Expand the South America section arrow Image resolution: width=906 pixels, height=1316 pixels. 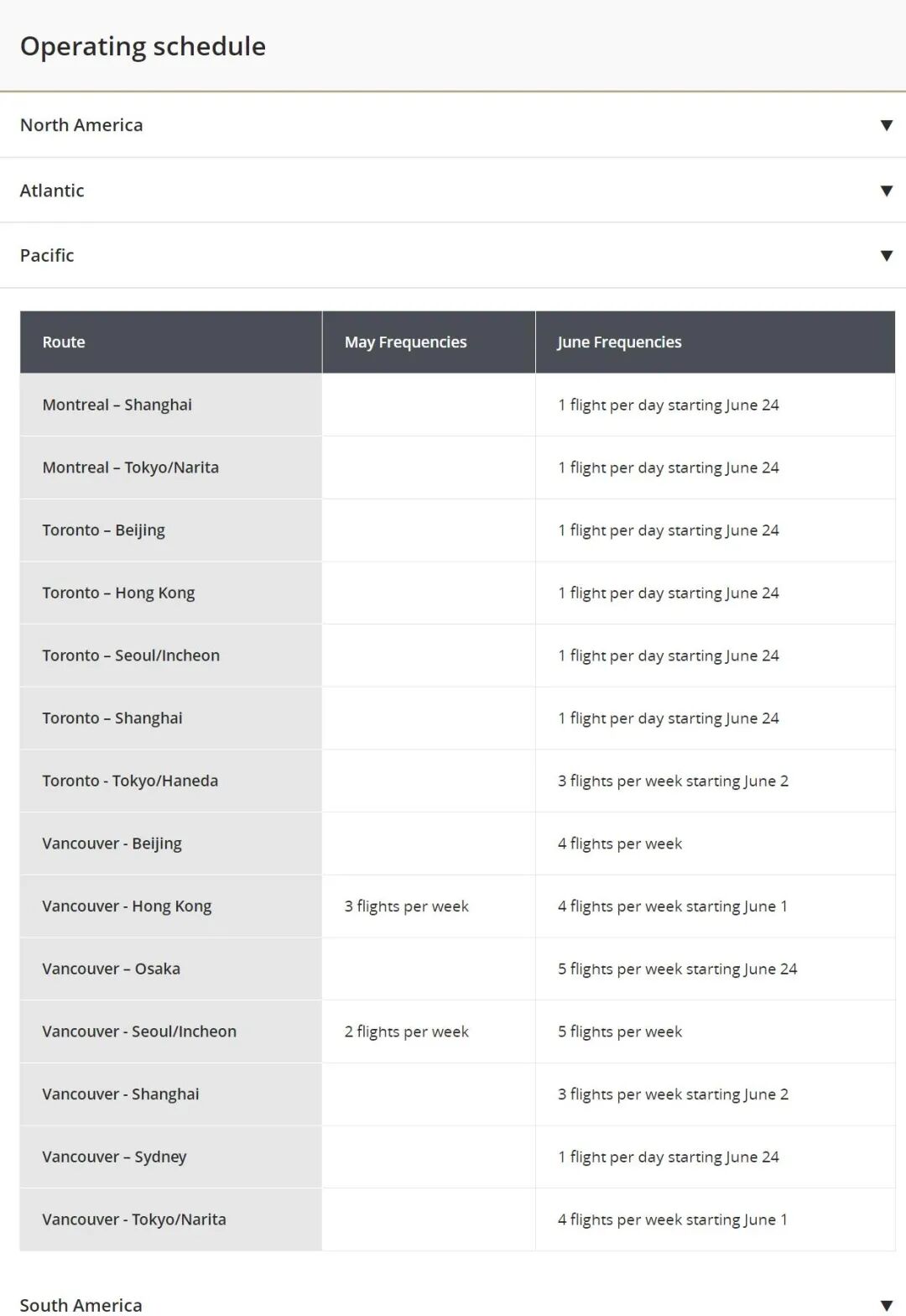point(886,1304)
